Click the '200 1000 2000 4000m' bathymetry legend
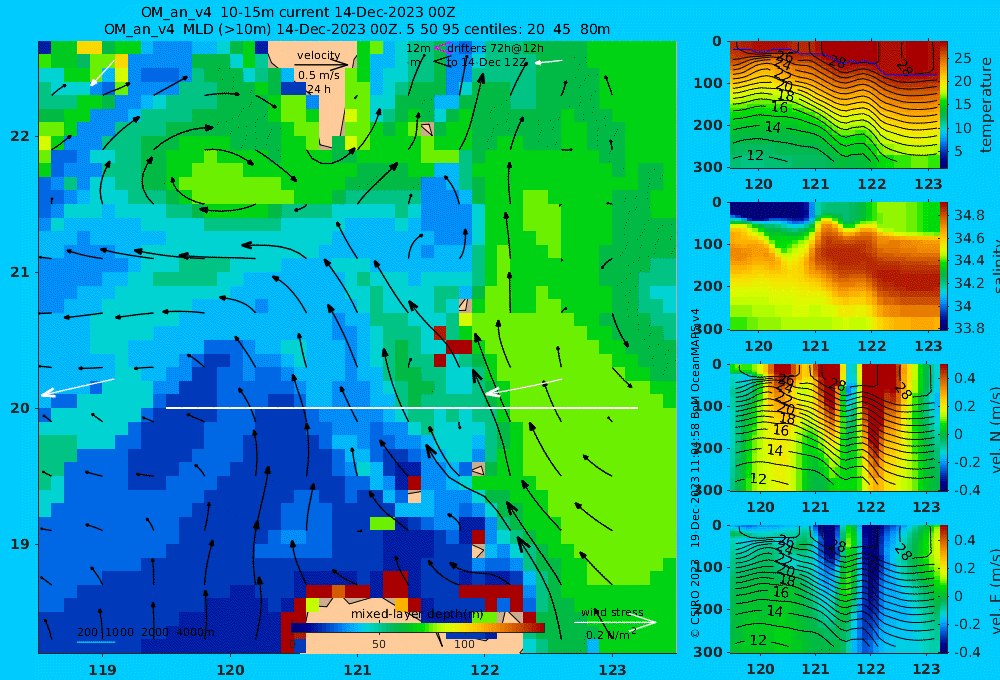This screenshot has height=680, width=1000. click(145, 633)
